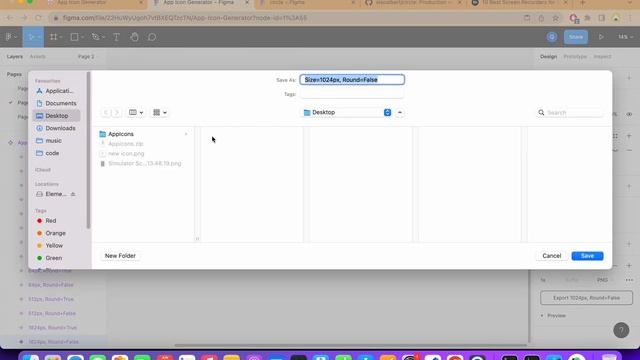Switch to the Layers tab

[x=15, y=57]
